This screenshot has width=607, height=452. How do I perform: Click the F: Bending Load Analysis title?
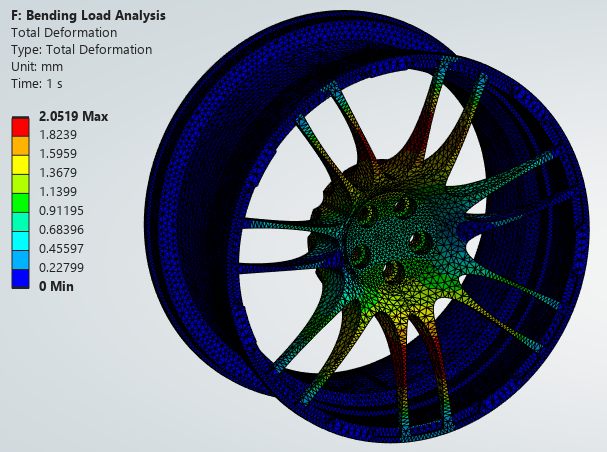click(88, 15)
